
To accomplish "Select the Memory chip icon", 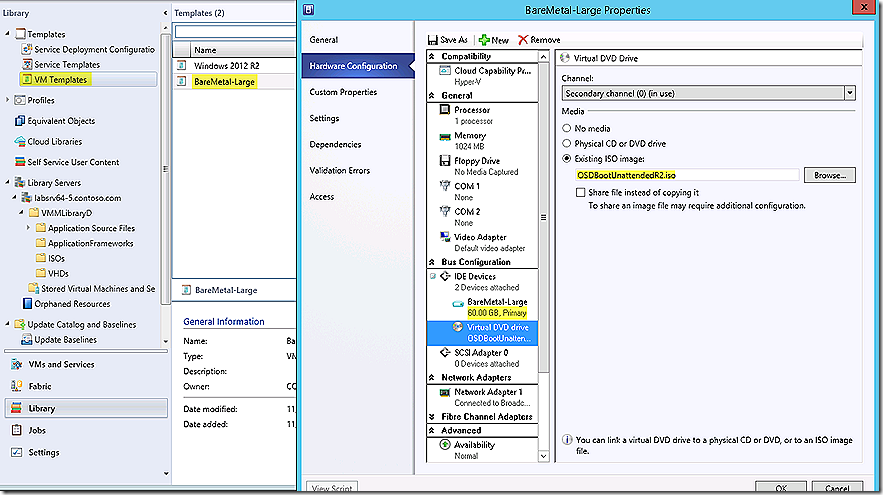I will [x=445, y=136].
